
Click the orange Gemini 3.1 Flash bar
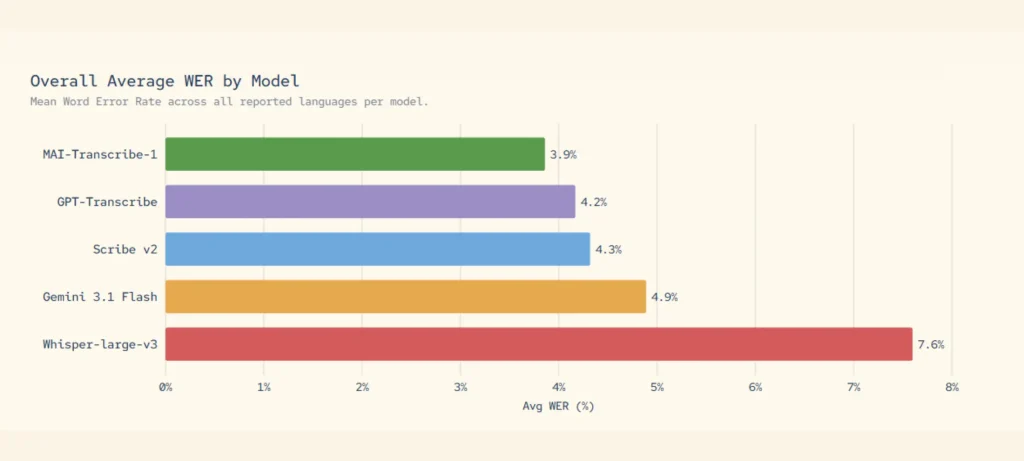[405, 297]
